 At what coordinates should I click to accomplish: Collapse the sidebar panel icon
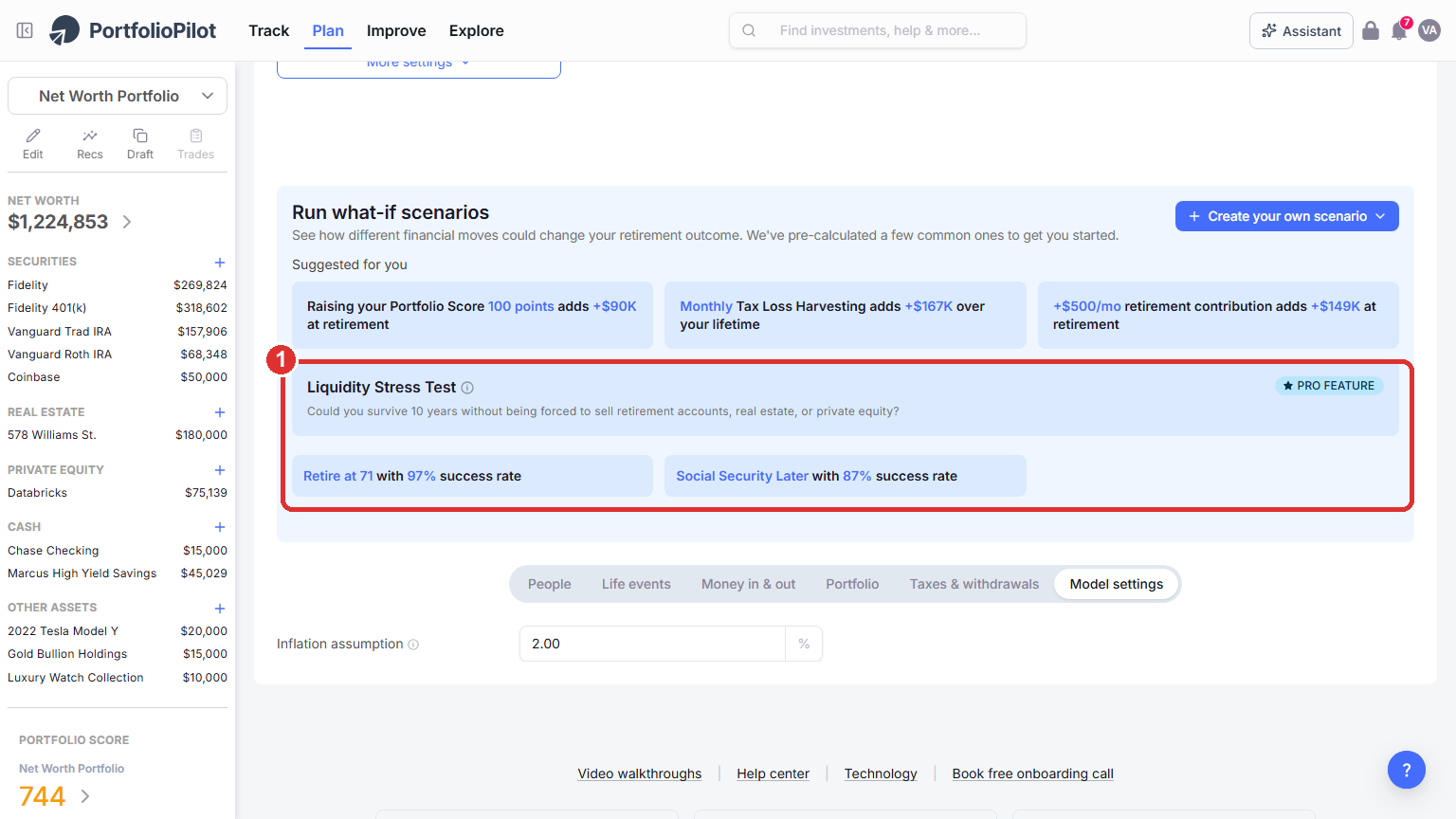click(25, 30)
